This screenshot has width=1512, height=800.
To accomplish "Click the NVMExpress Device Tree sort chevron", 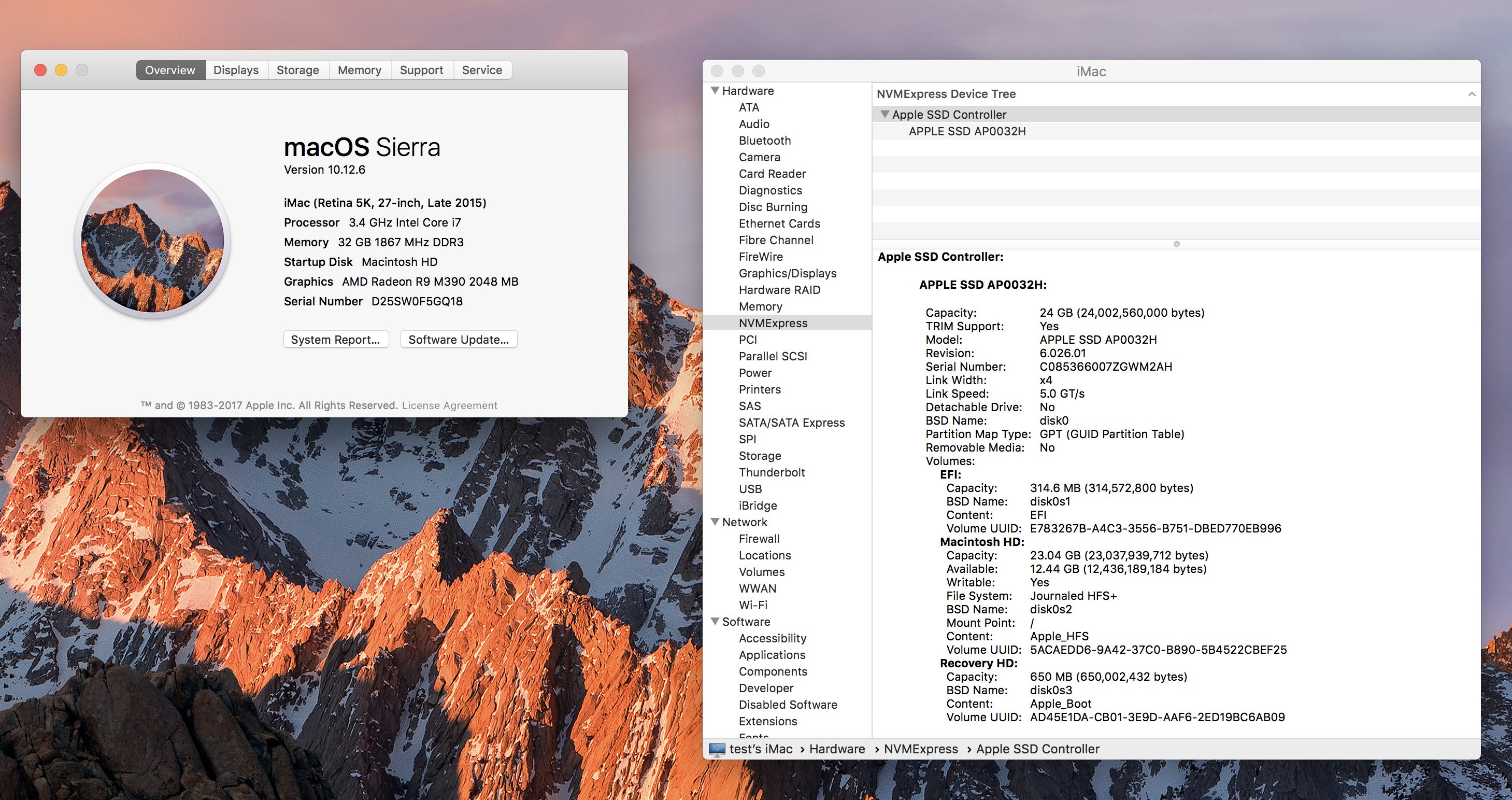I will [1472, 94].
